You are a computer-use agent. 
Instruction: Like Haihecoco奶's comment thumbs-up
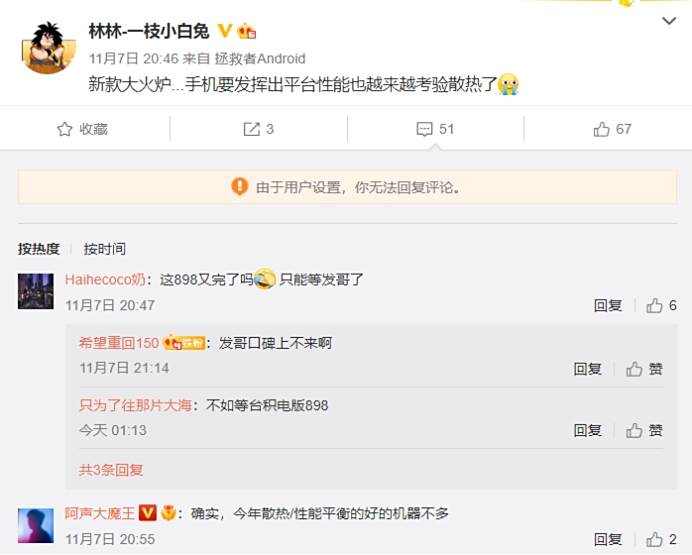click(654, 305)
